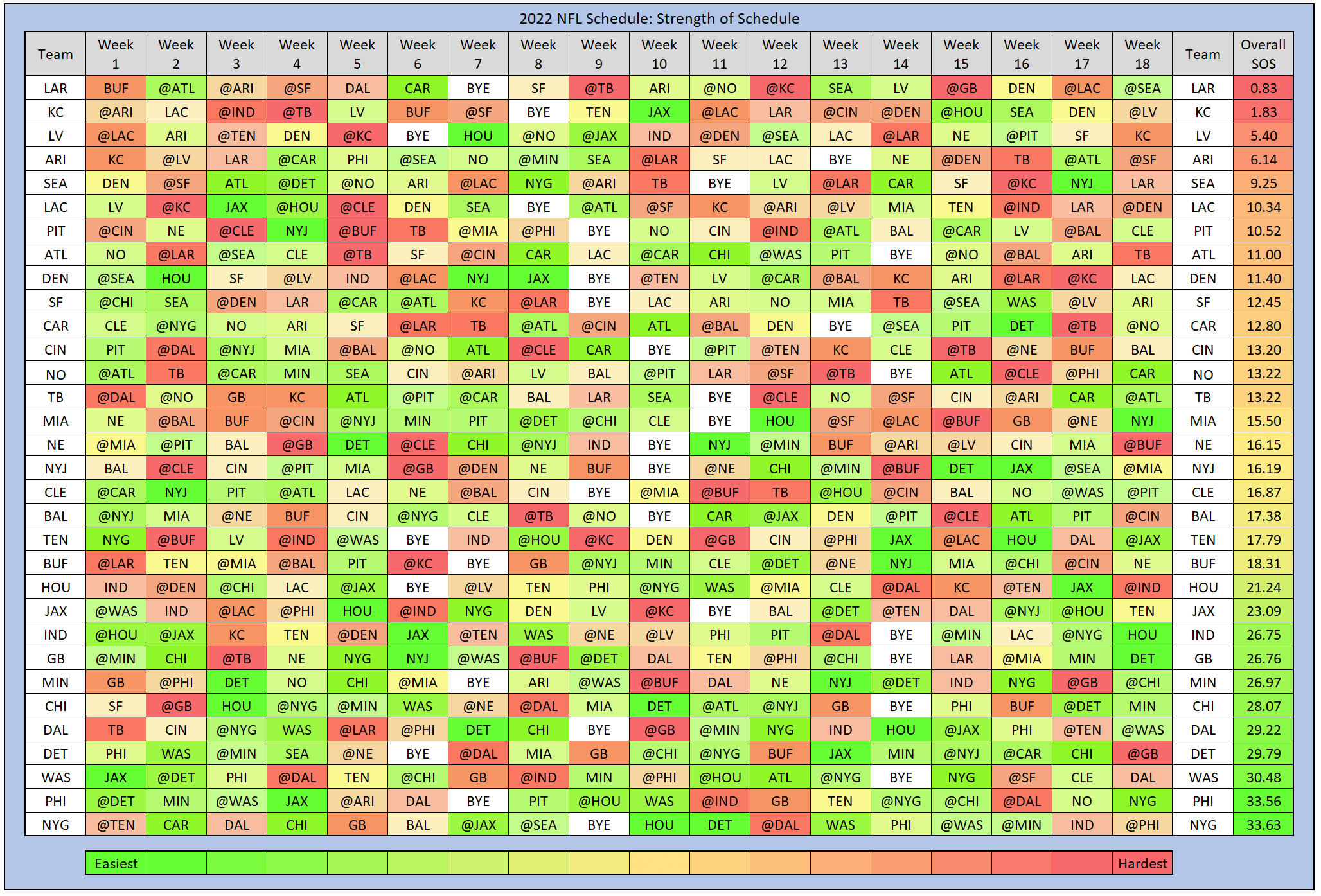The image size is (1321, 896).
Task: Click the Week 18 column header
Action: 1142,54
